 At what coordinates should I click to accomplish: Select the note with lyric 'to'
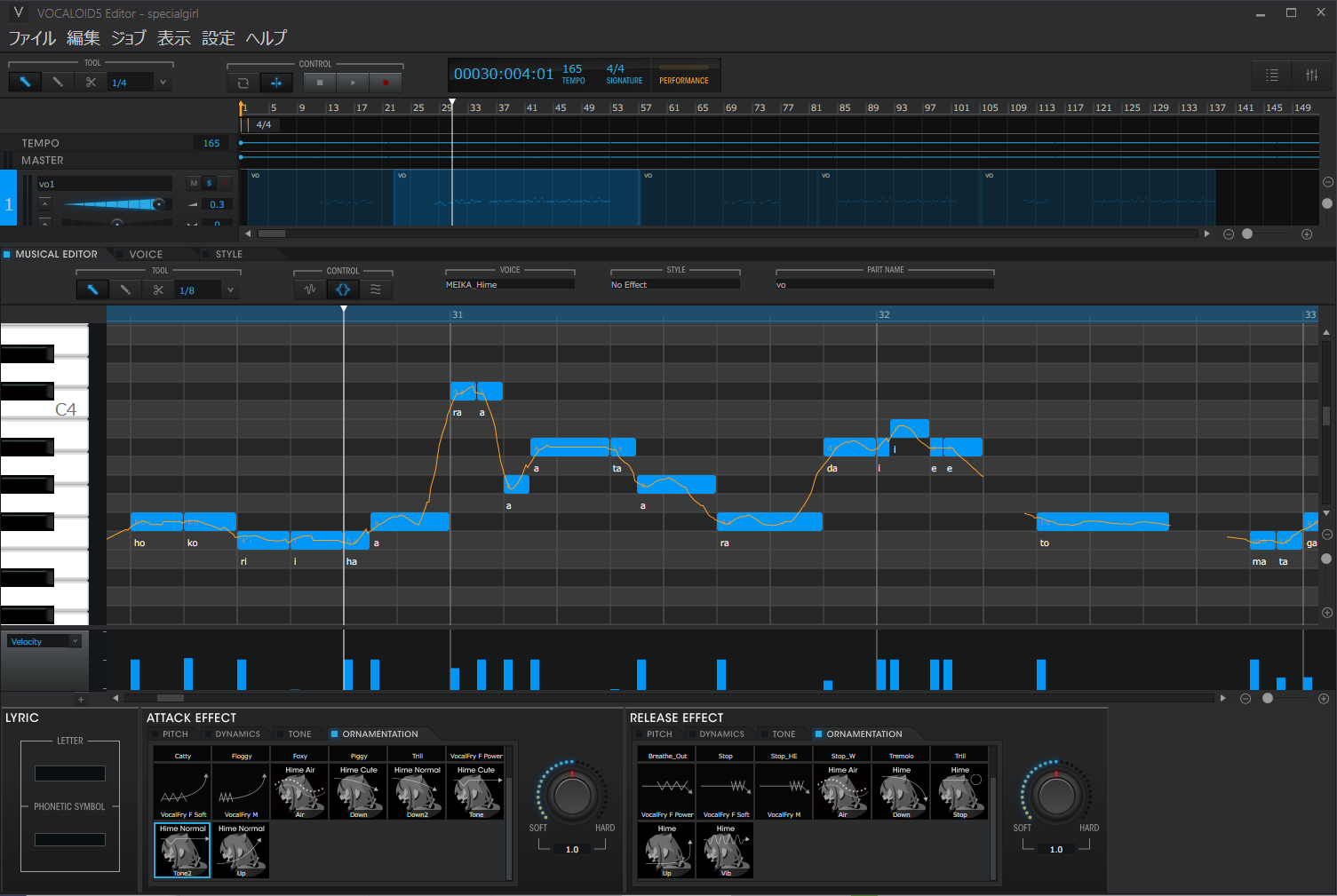1102,522
